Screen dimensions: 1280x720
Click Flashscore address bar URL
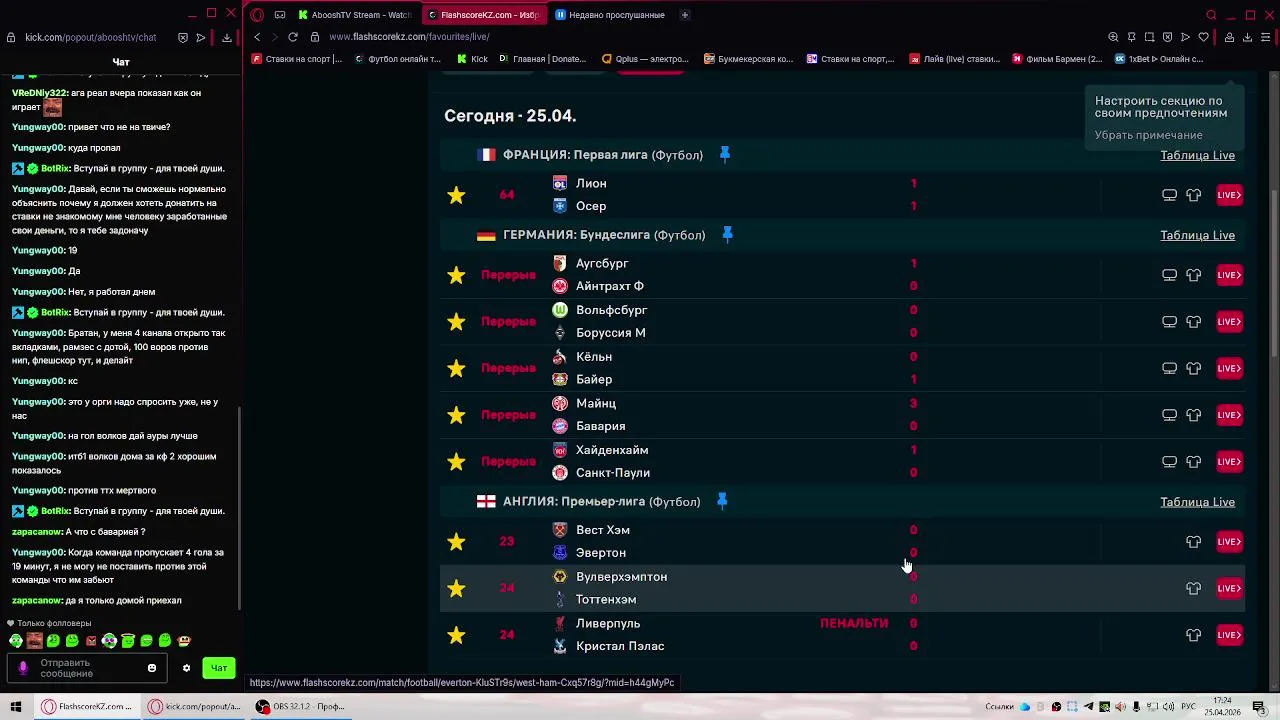[409, 37]
